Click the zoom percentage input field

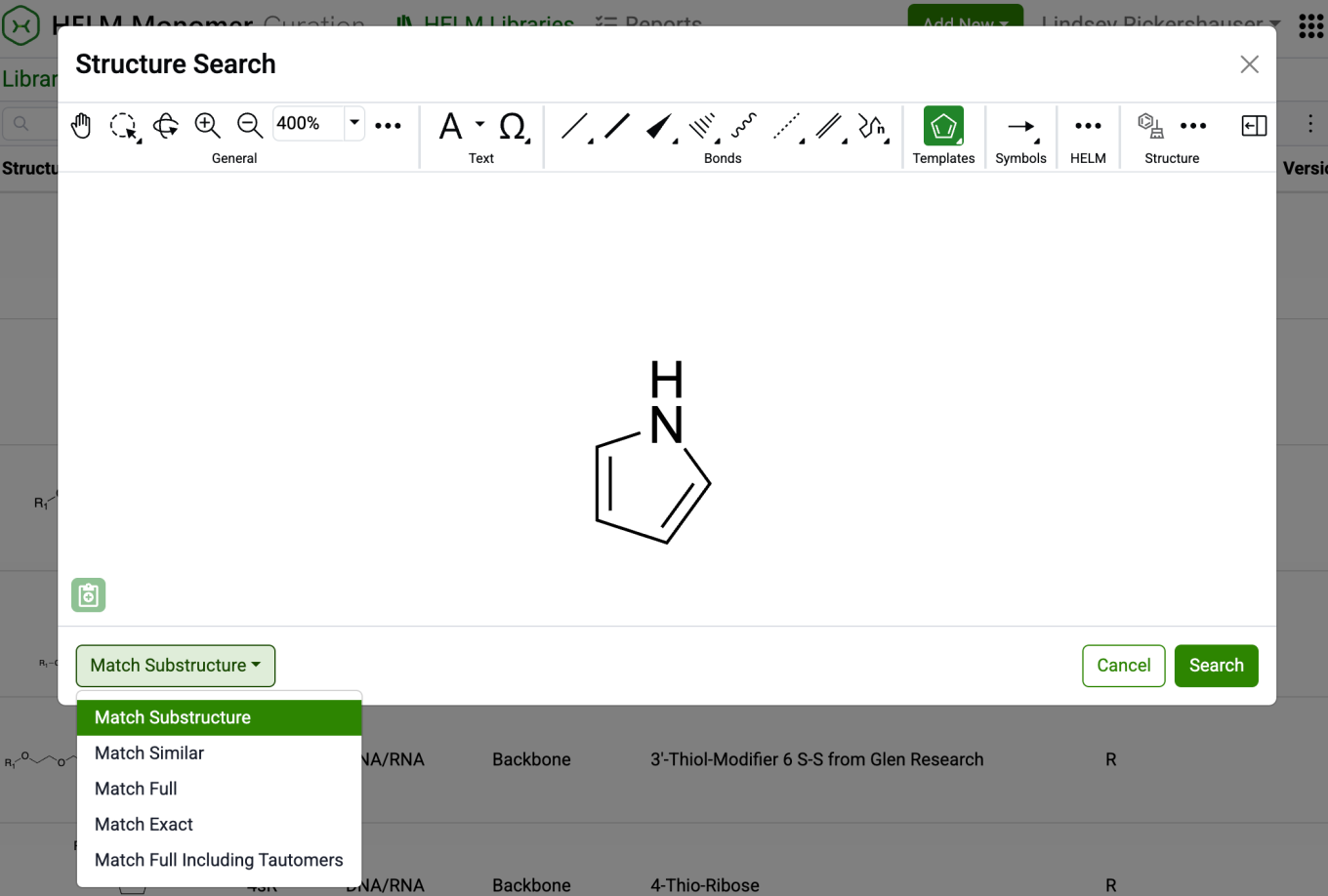307,123
